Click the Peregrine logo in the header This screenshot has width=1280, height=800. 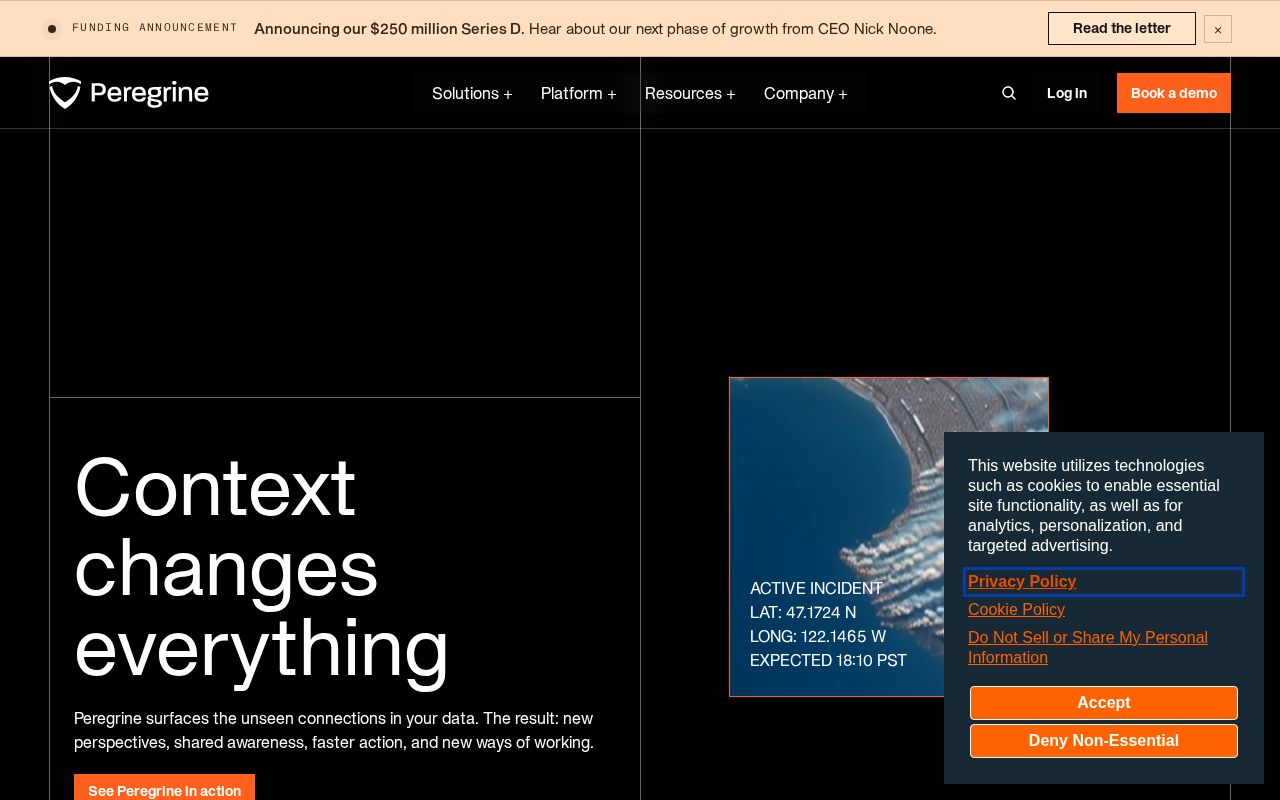tap(129, 93)
